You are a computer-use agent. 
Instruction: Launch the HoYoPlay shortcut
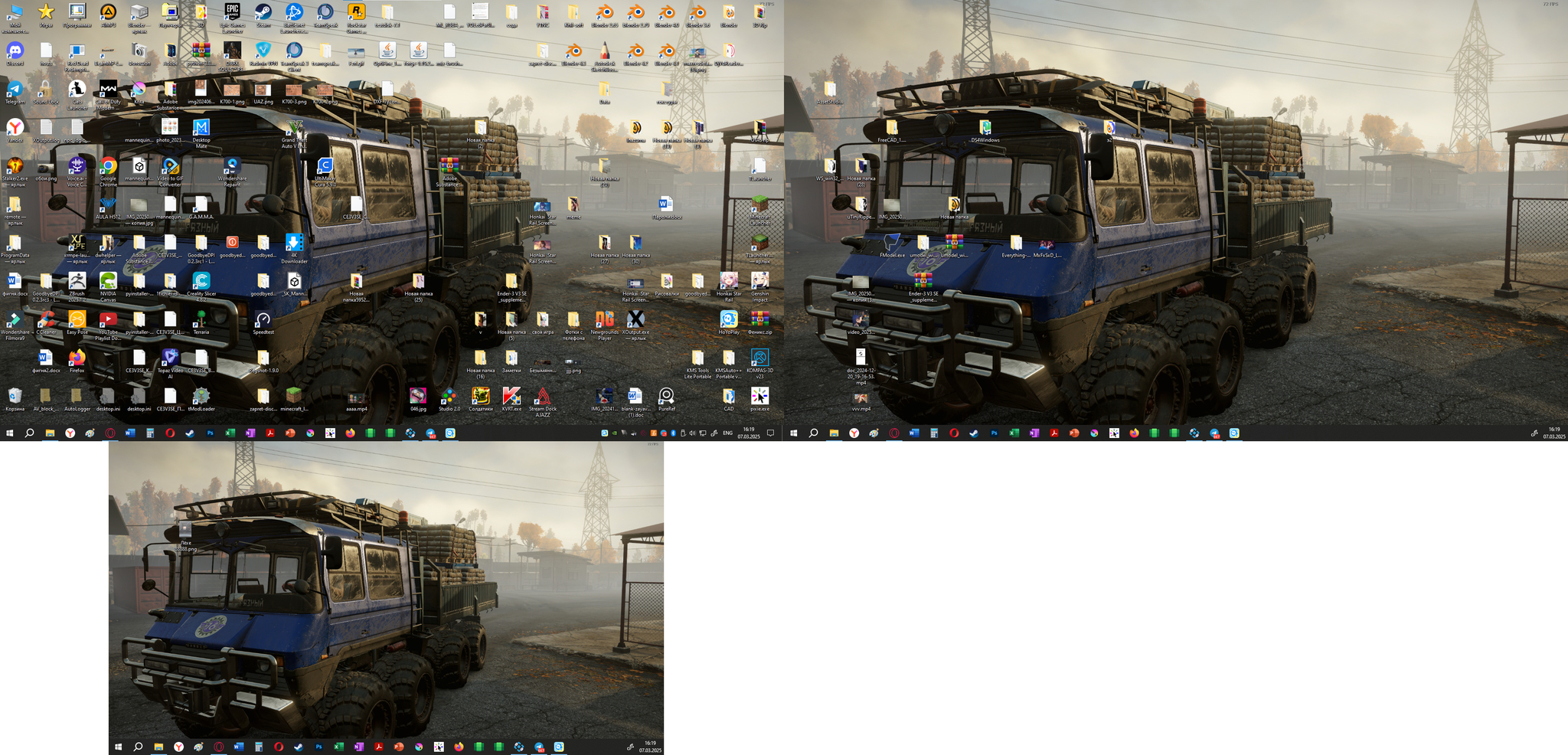(x=728, y=323)
